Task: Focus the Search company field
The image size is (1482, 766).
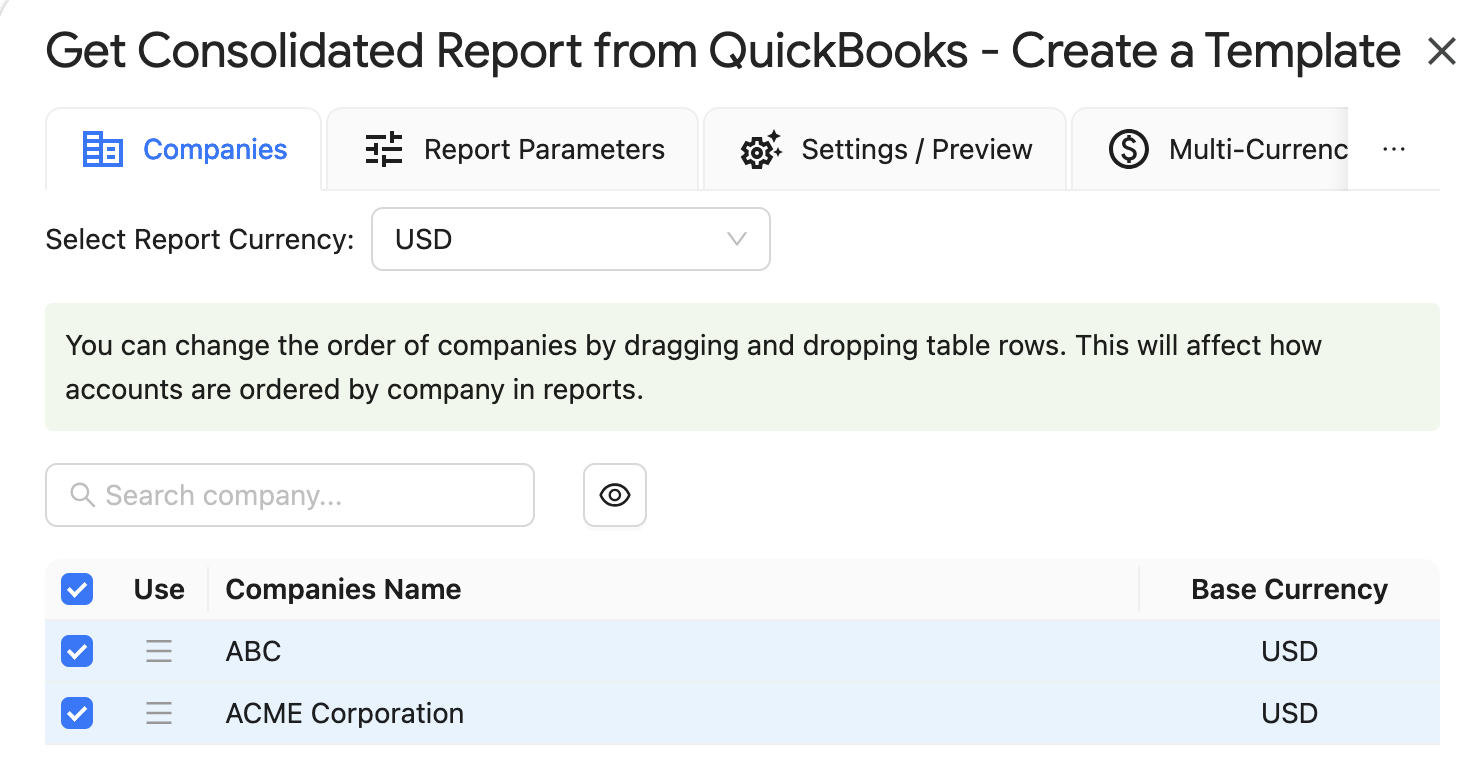Action: coord(290,495)
